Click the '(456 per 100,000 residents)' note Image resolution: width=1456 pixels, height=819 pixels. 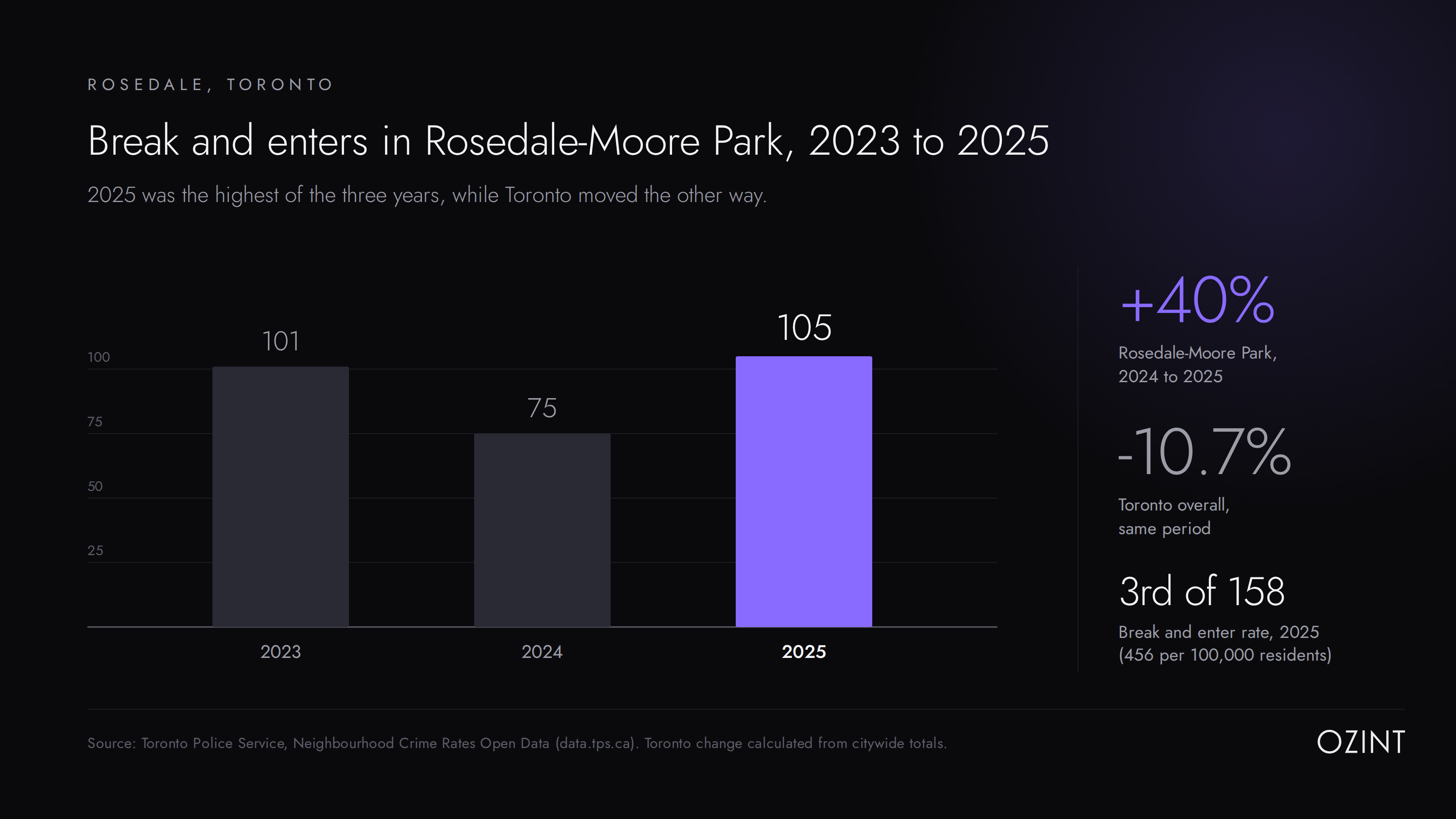coord(1225,655)
